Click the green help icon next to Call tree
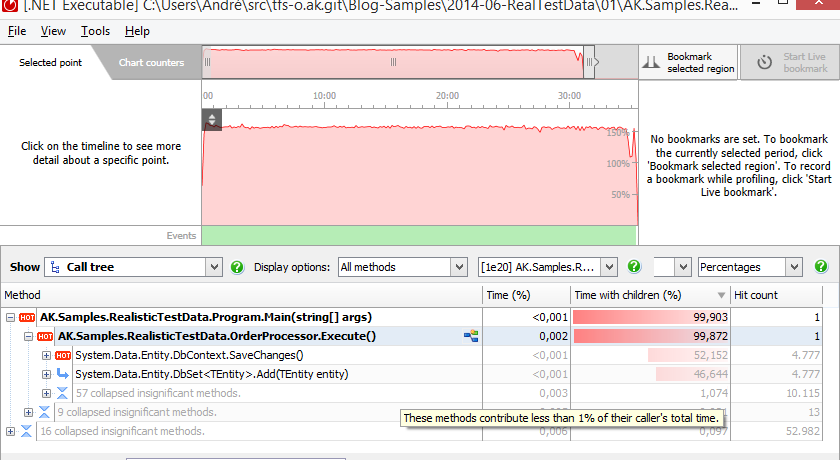This screenshot has width=840, height=460. [237, 267]
